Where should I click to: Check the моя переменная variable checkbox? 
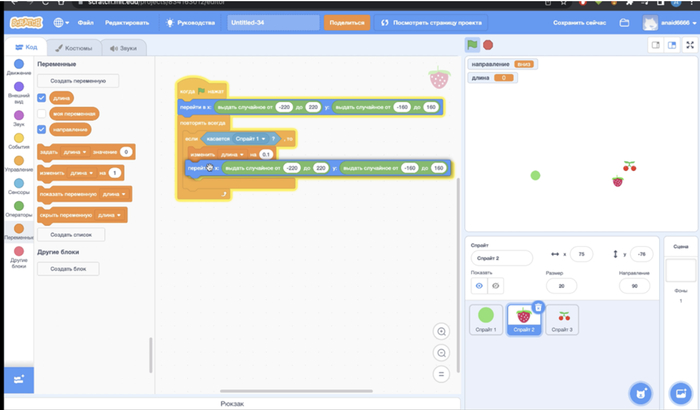click(41, 114)
